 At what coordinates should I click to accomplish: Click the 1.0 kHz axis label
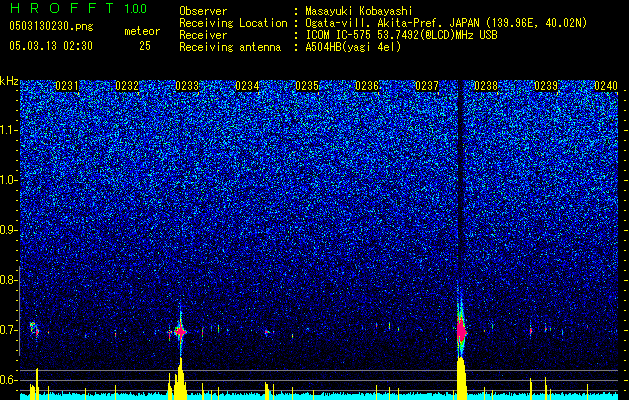coord(9,180)
